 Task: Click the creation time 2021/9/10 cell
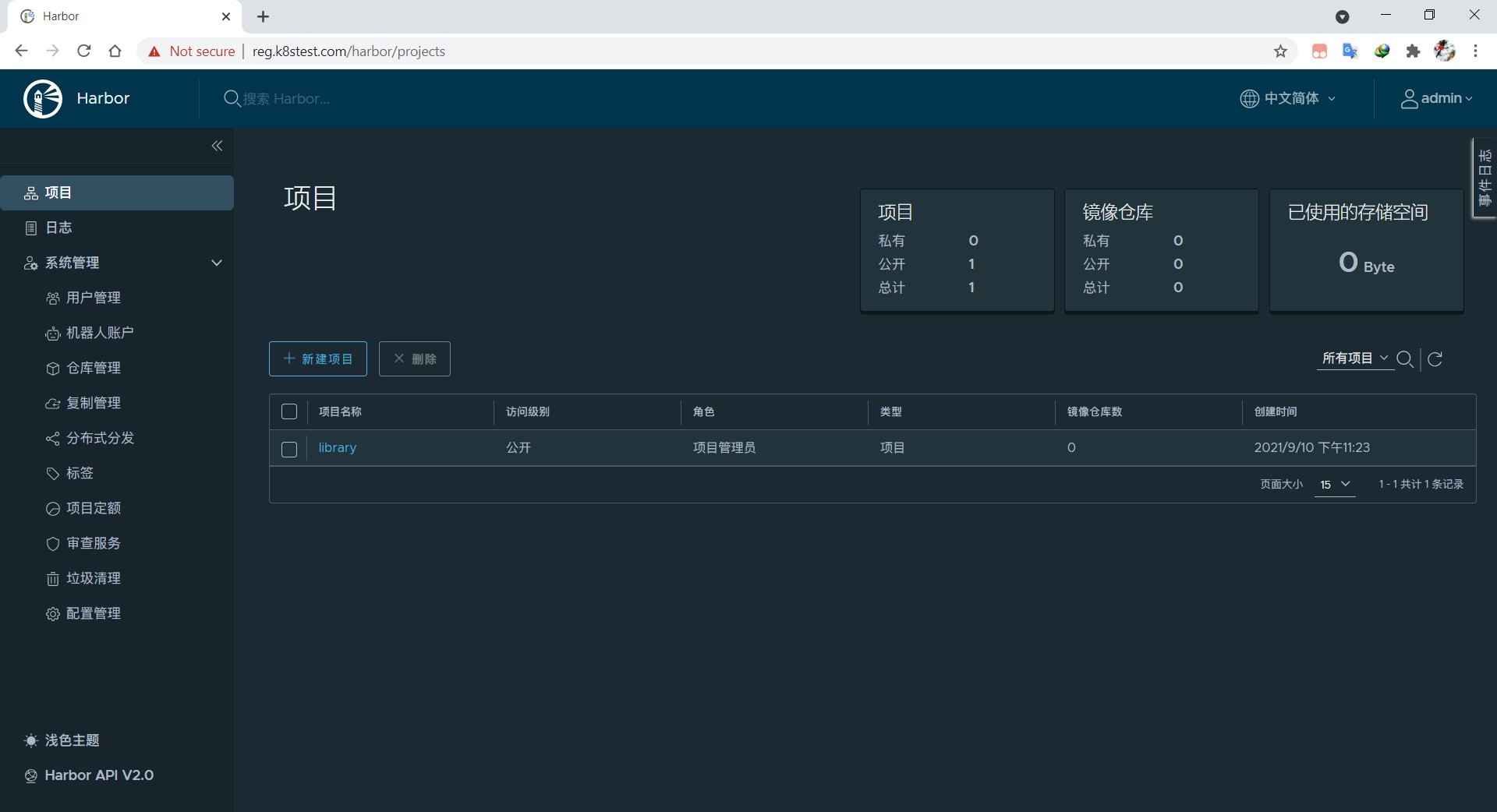coord(1311,447)
